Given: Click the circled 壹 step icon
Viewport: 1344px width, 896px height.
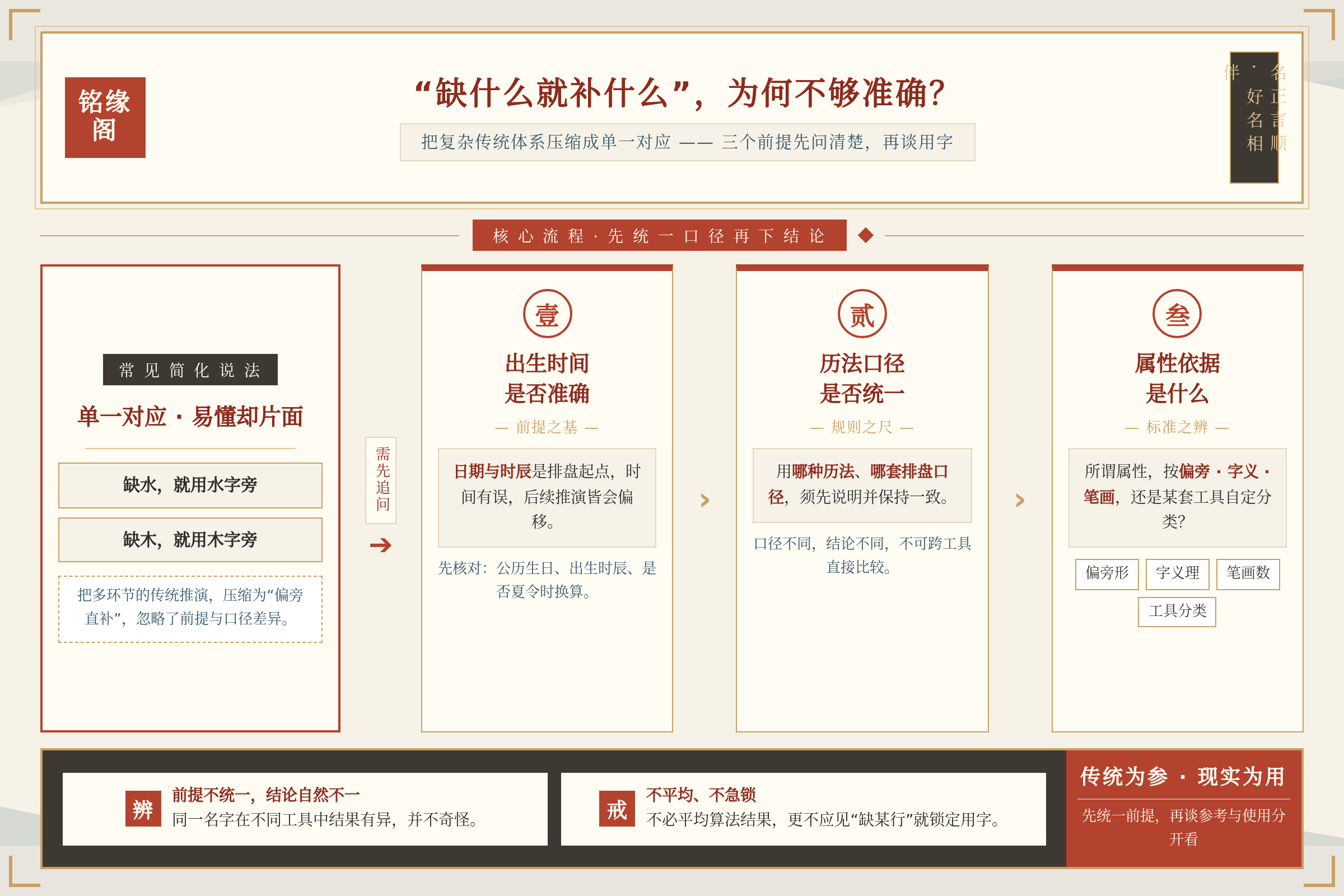Looking at the screenshot, I should (548, 314).
